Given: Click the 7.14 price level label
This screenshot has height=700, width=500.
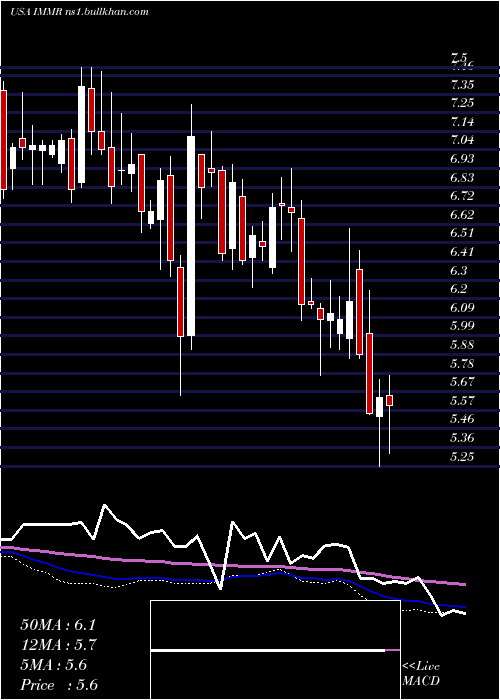Looking at the screenshot, I should tap(462, 121).
